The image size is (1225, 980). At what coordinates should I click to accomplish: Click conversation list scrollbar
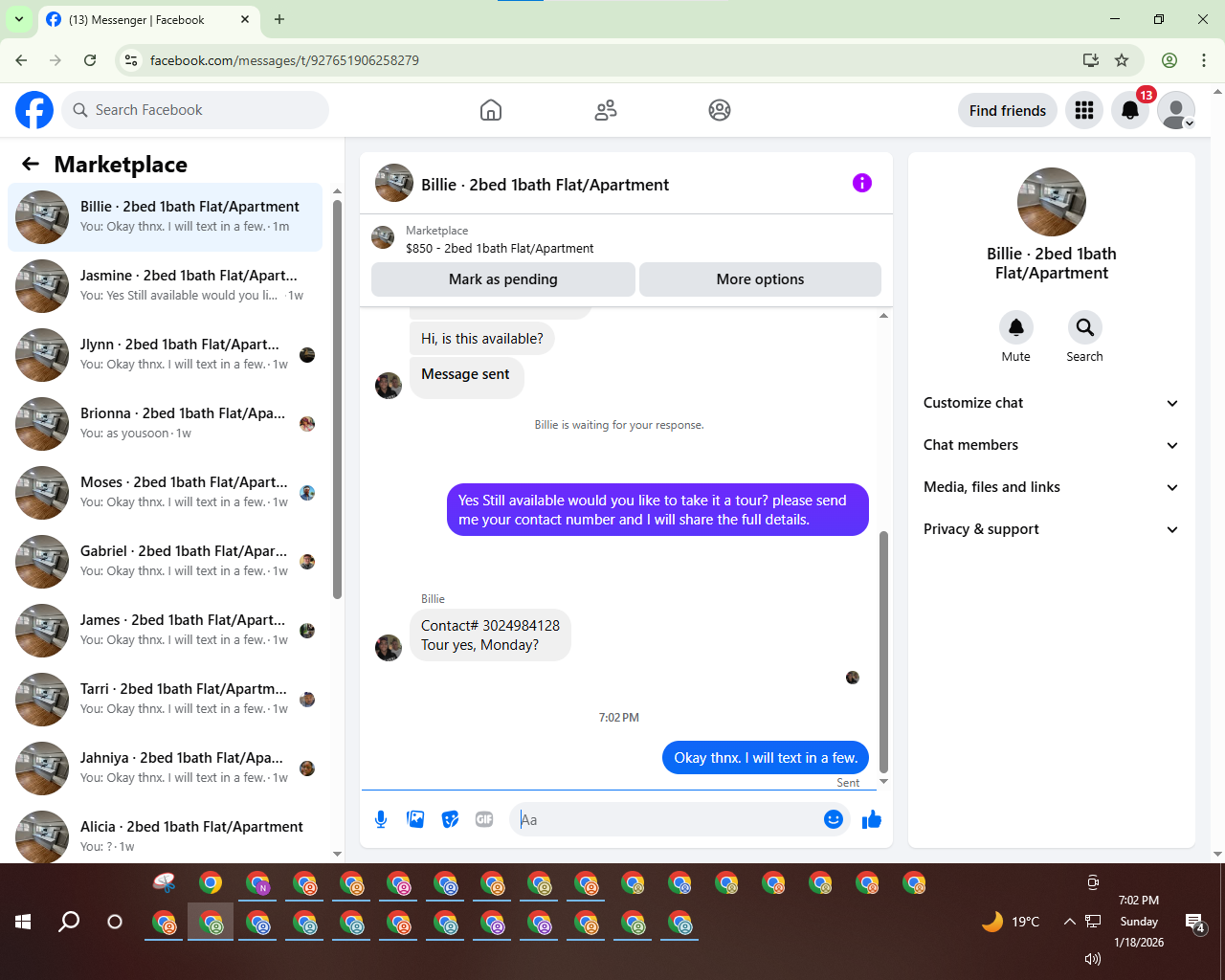(x=337, y=398)
